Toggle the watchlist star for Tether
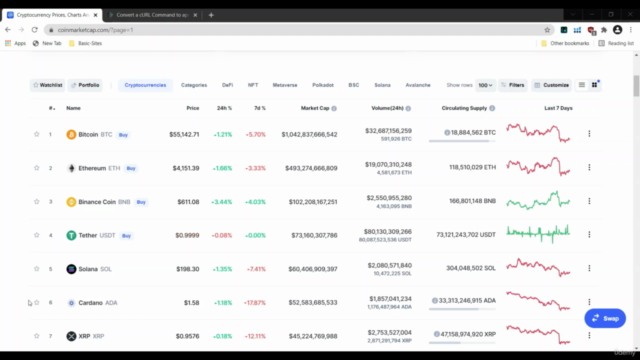 click(37, 235)
